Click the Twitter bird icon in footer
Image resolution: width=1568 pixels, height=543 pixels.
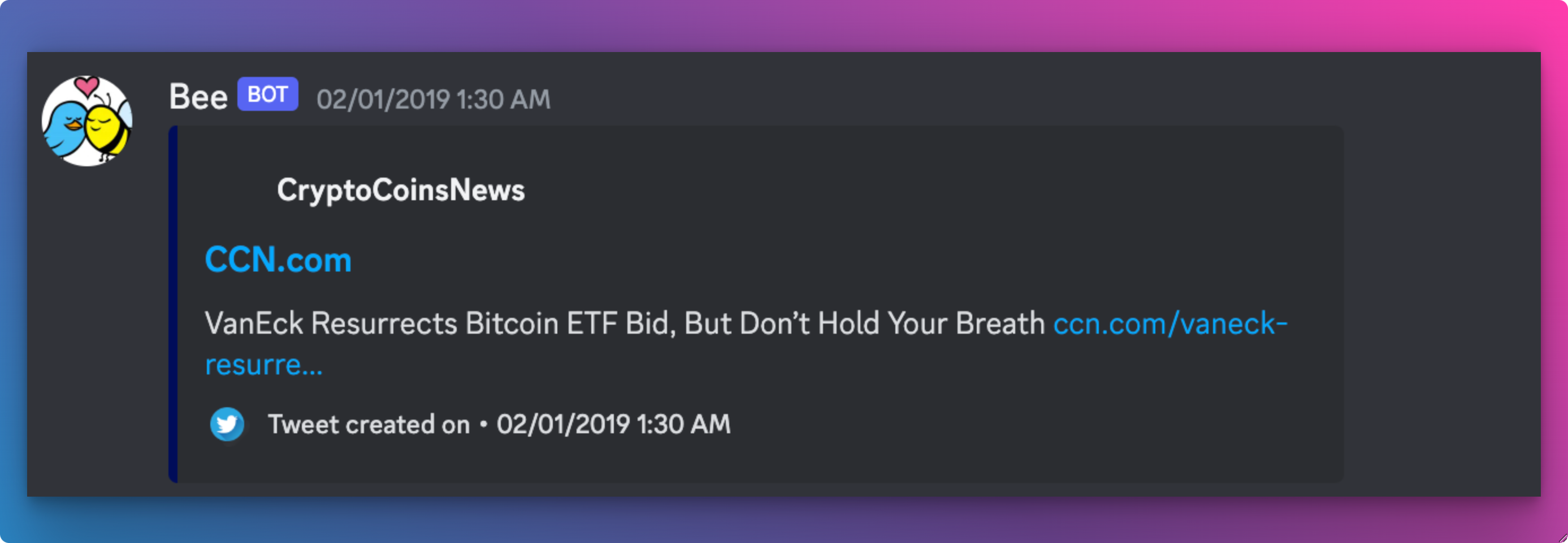pos(227,424)
